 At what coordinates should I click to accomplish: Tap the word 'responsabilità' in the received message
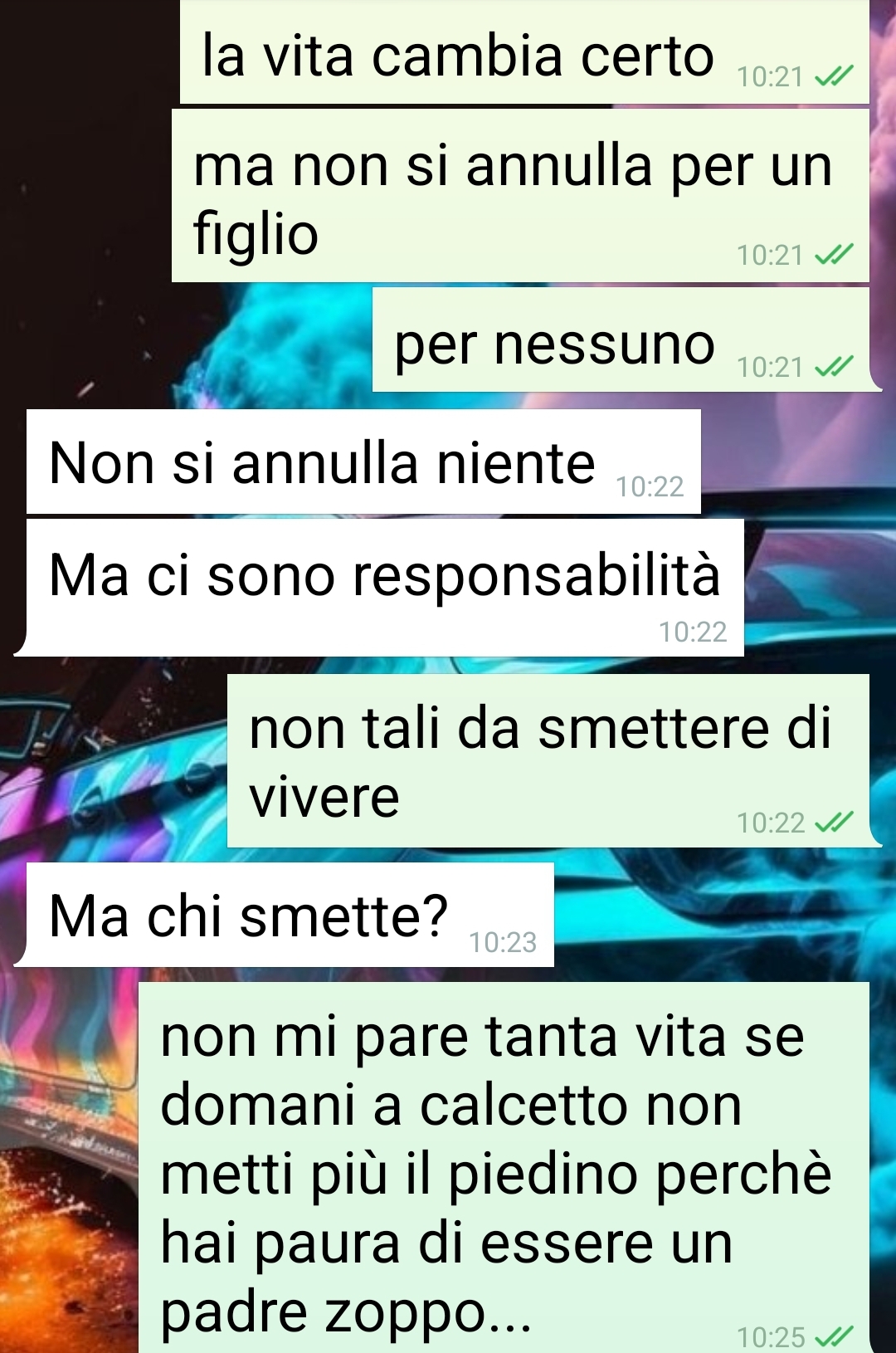click(537, 577)
